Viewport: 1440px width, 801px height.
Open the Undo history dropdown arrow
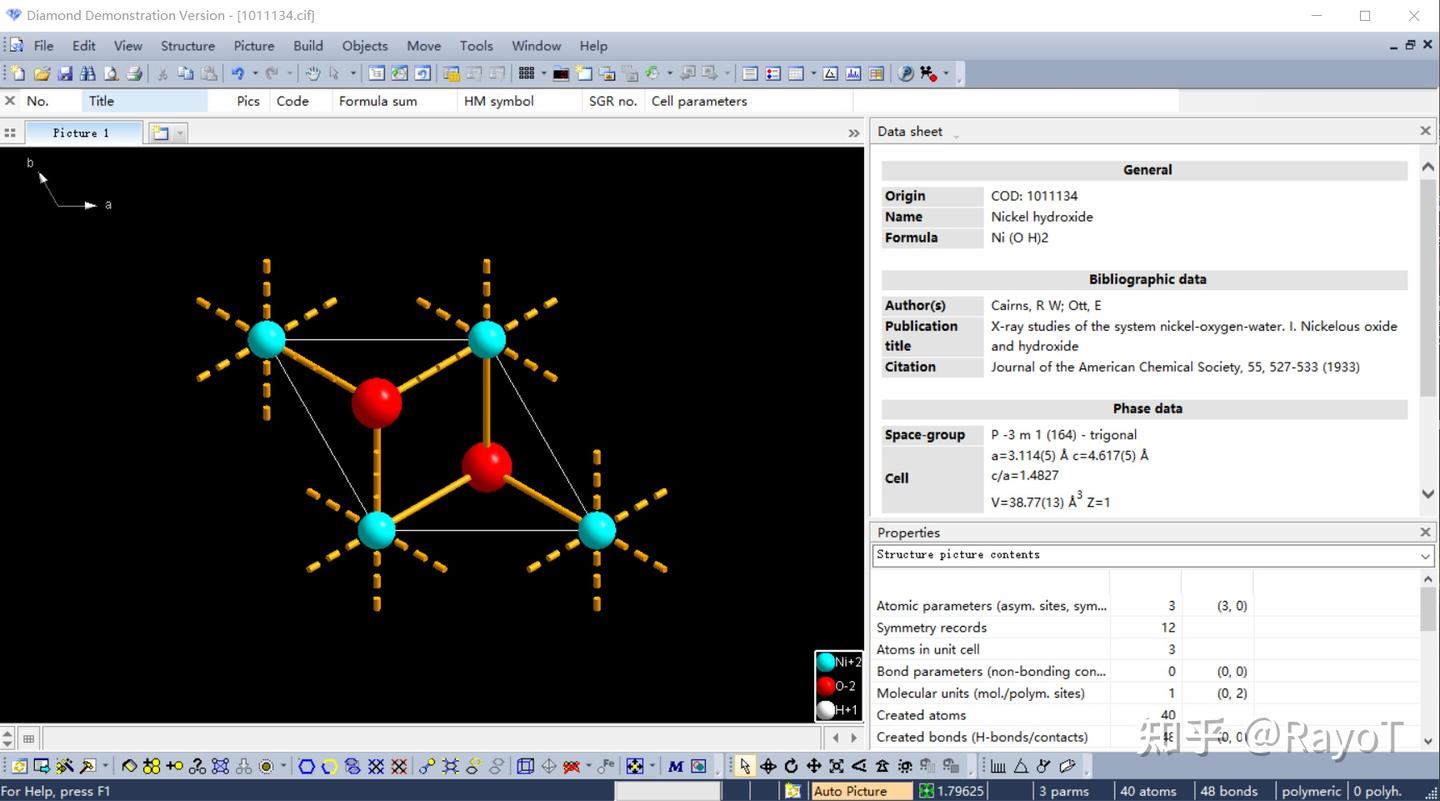point(255,73)
